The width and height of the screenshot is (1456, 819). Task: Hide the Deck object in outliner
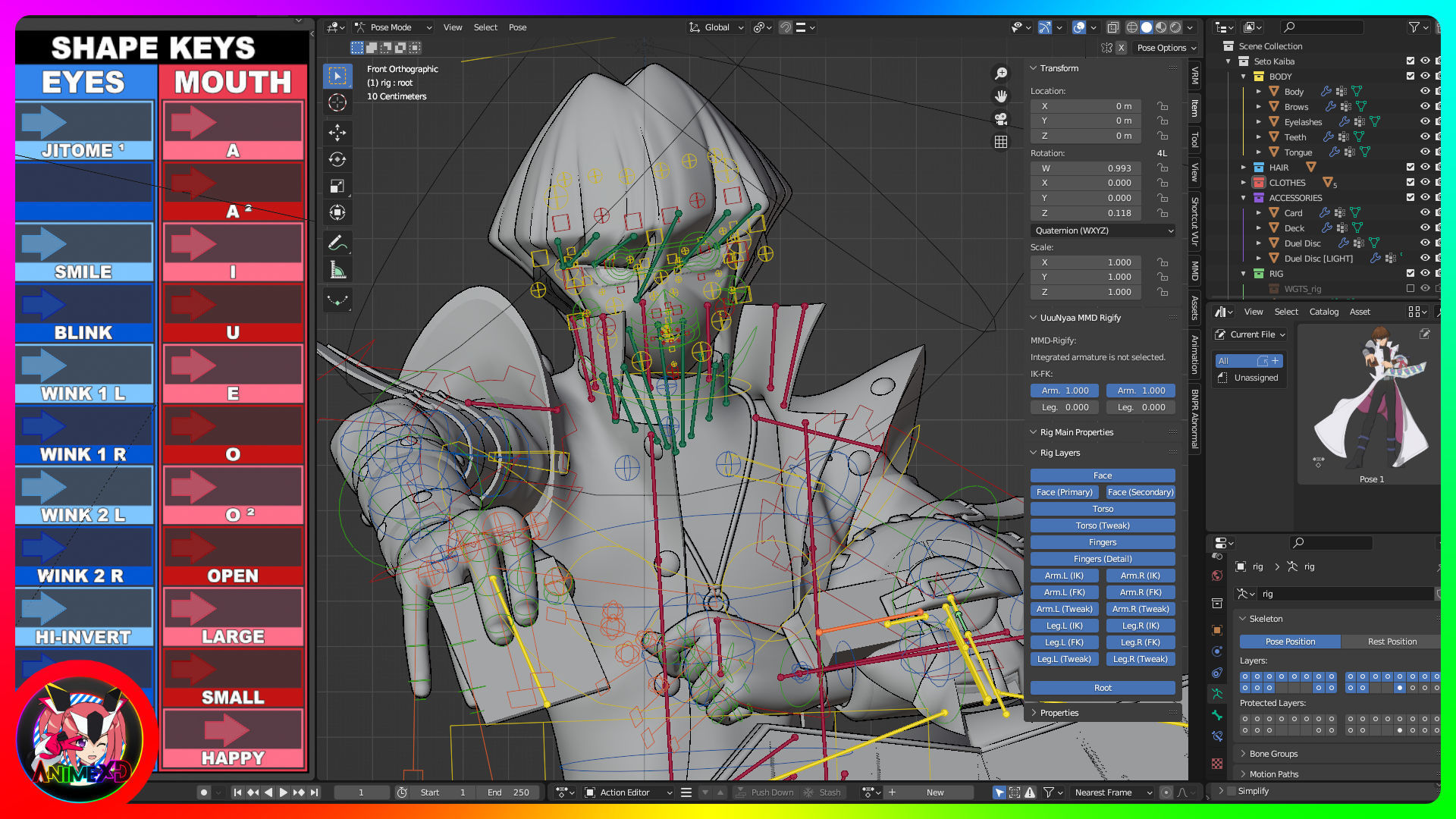[x=1425, y=228]
